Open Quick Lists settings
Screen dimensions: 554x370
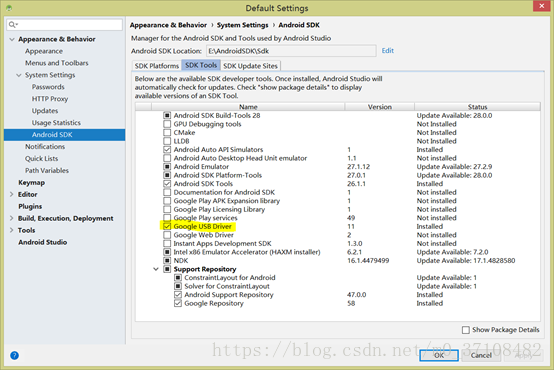click(x=41, y=159)
